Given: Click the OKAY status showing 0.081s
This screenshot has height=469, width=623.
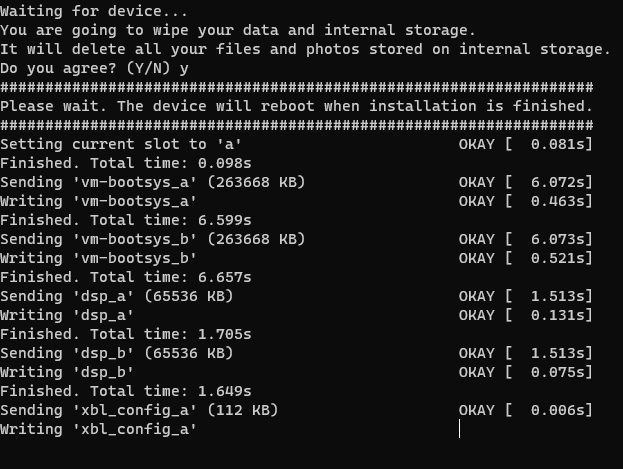Looking at the screenshot, I should [526, 144].
